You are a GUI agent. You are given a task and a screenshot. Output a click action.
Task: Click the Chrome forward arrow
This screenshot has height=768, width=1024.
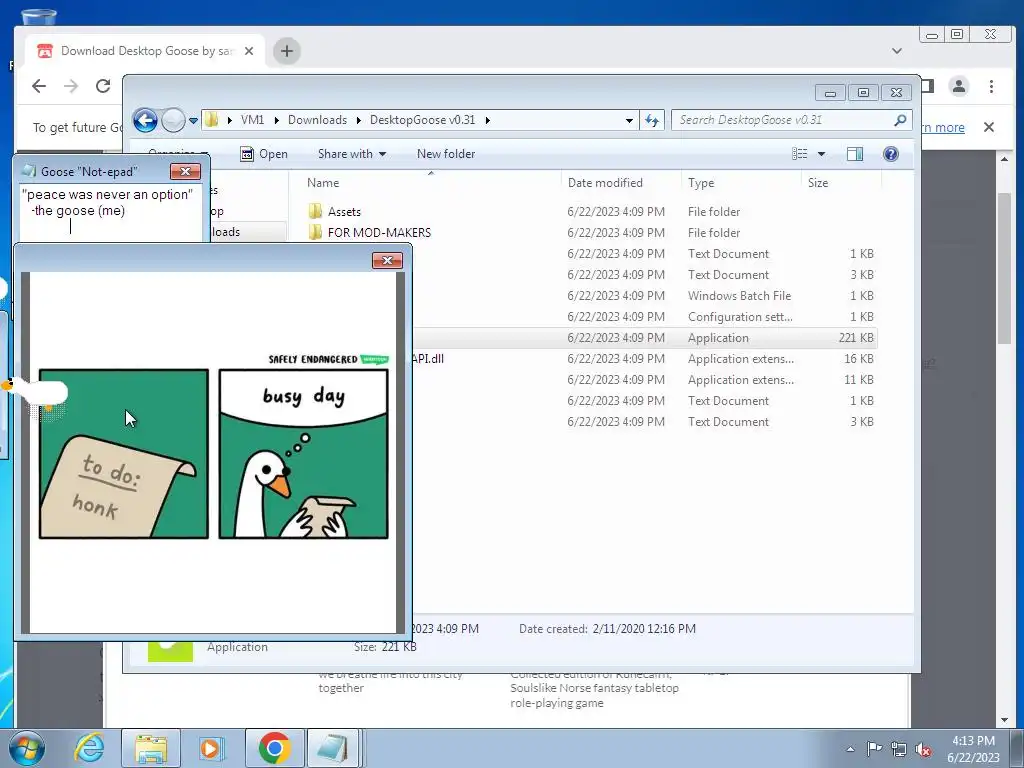pos(71,86)
